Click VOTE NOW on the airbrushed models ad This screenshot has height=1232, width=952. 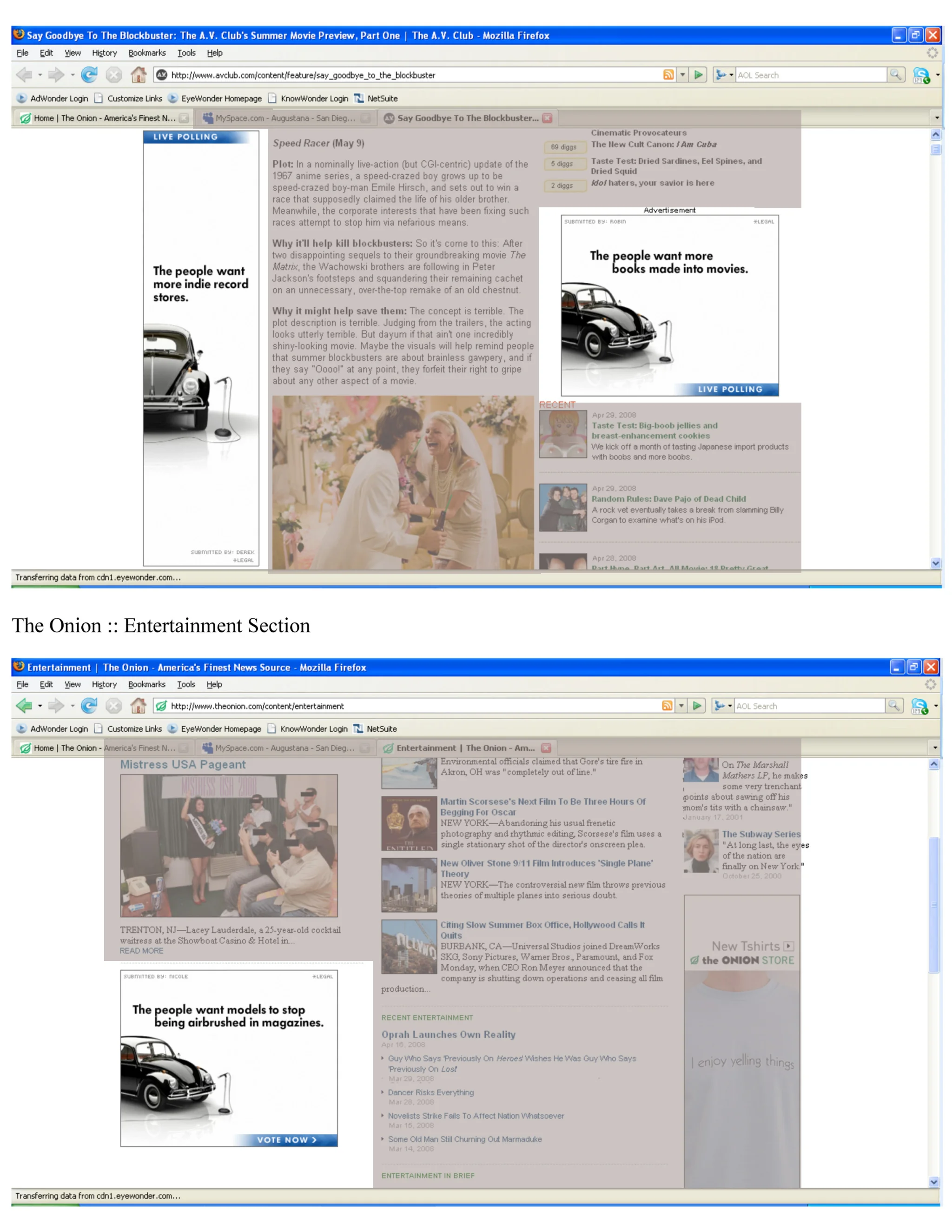click(x=286, y=1139)
